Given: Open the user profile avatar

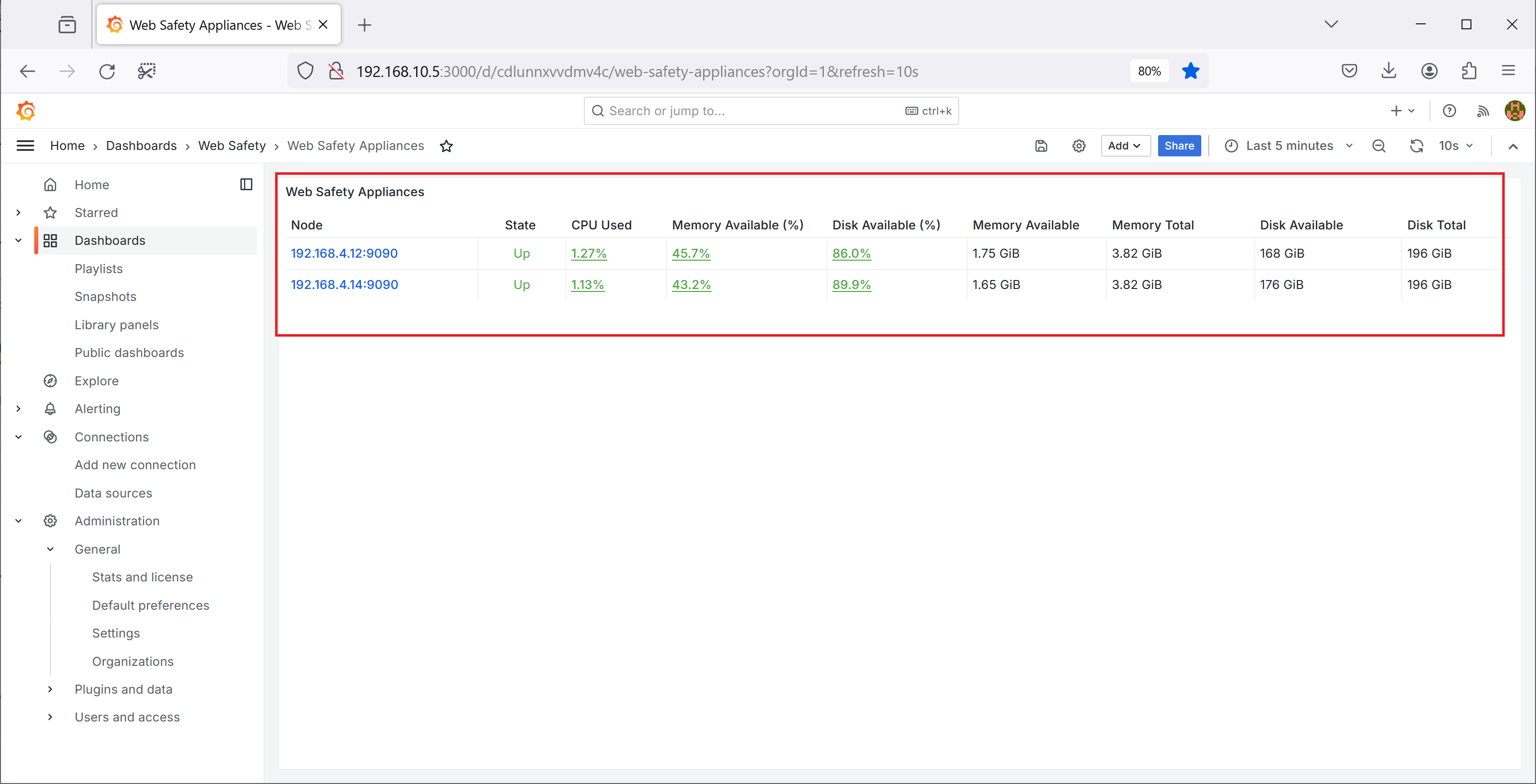Looking at the screenshot, I should point(1515,111).
